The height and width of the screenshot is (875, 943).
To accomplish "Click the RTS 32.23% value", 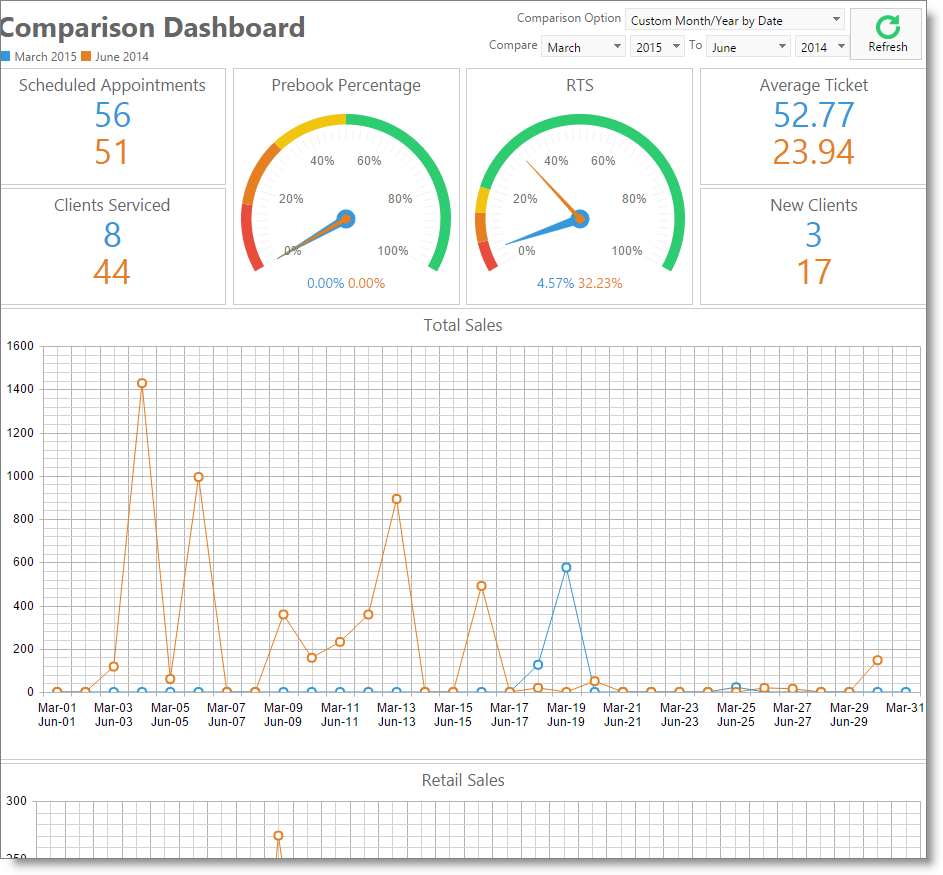I will [x=601, y=283].
